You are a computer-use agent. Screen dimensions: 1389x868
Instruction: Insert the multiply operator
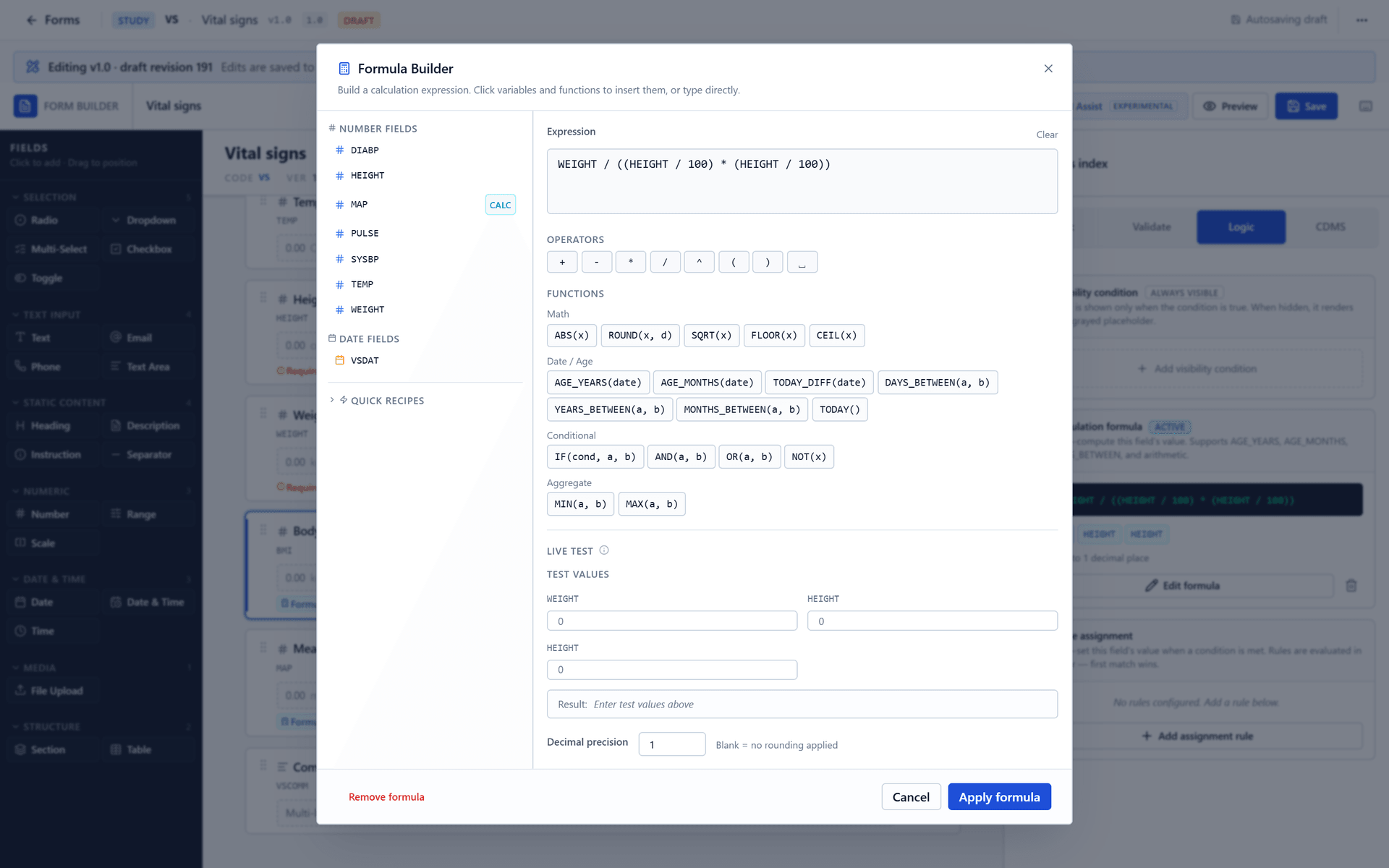pos(631,262)
